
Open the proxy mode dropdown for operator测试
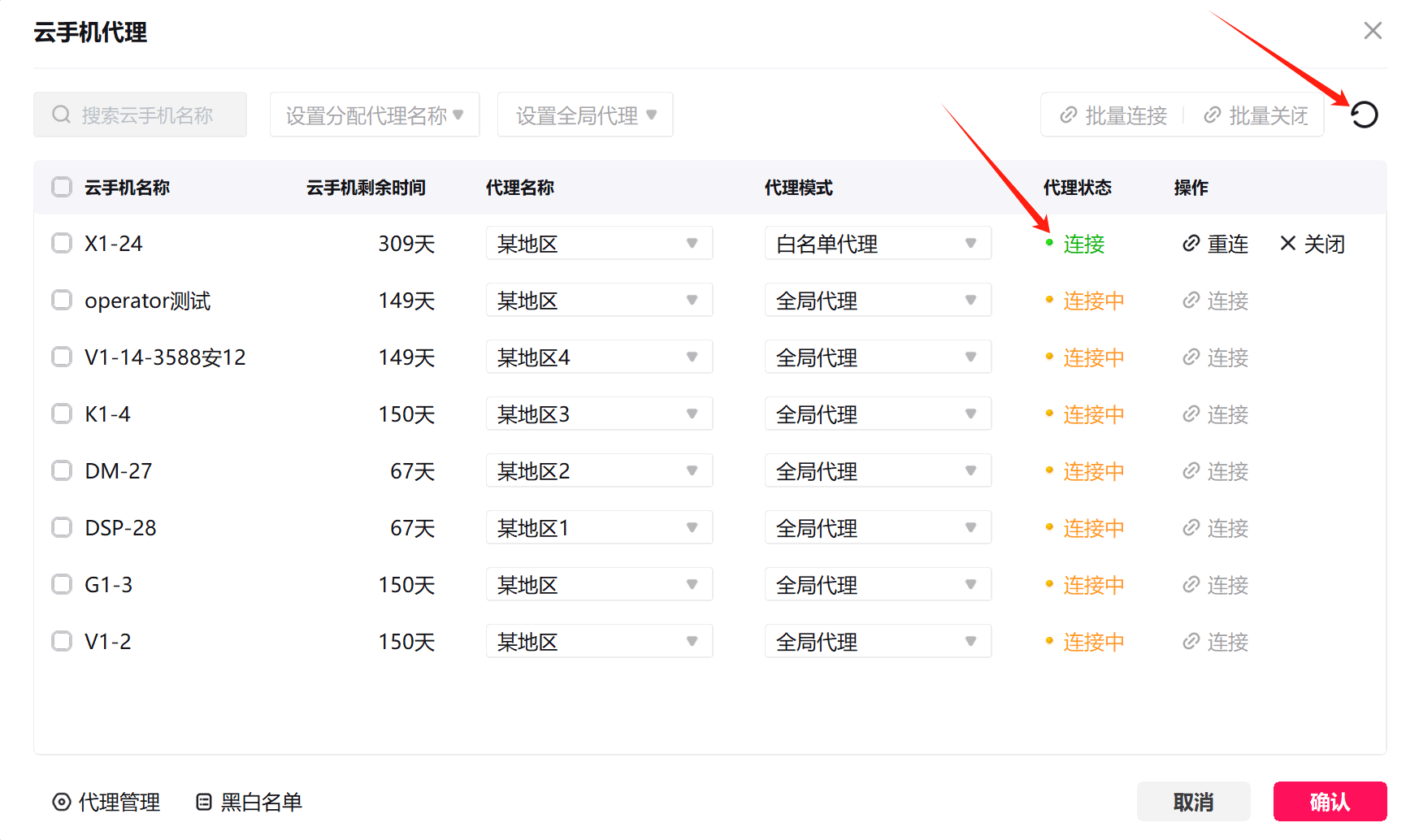(x=878, y=300)
